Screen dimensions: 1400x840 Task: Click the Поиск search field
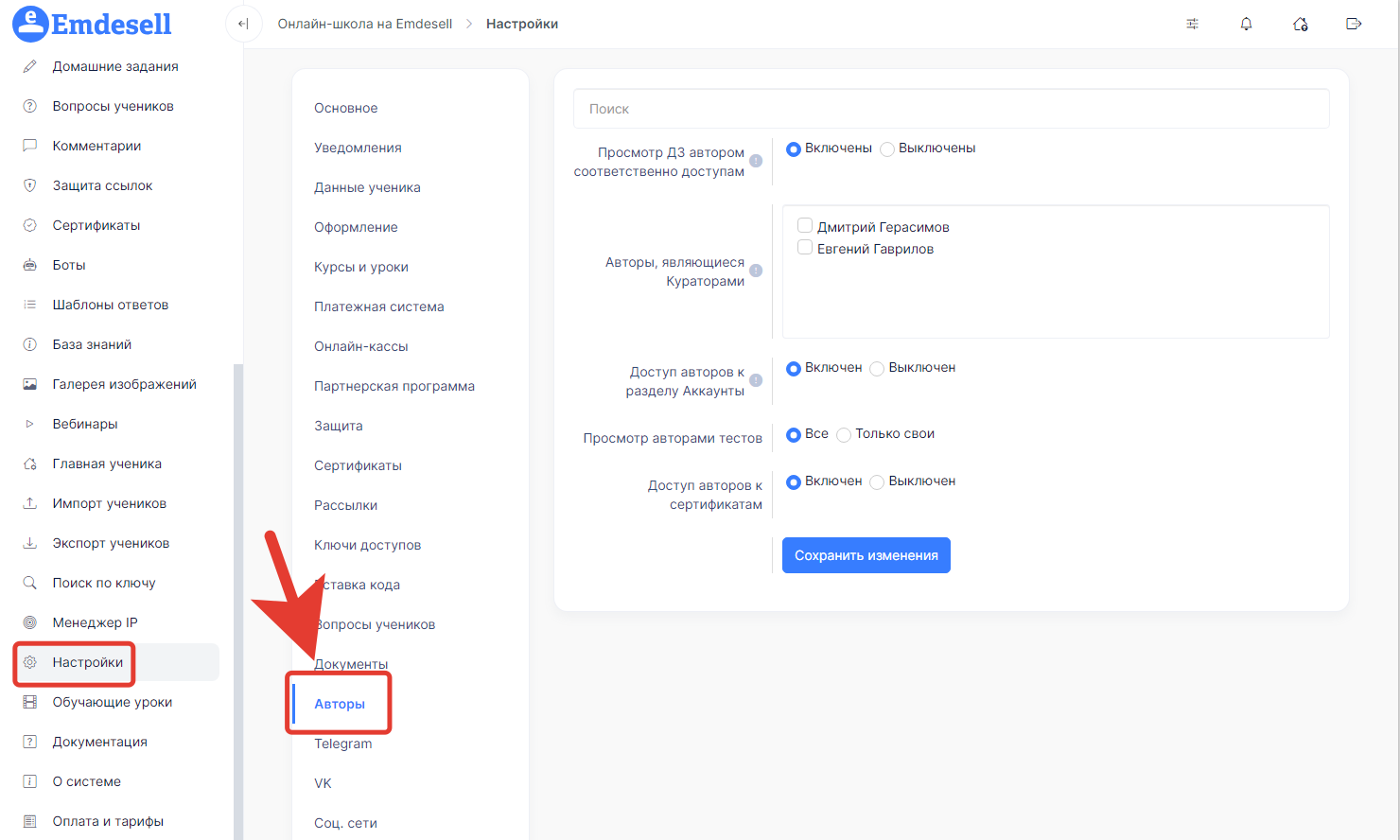click(x=951, y=109)
